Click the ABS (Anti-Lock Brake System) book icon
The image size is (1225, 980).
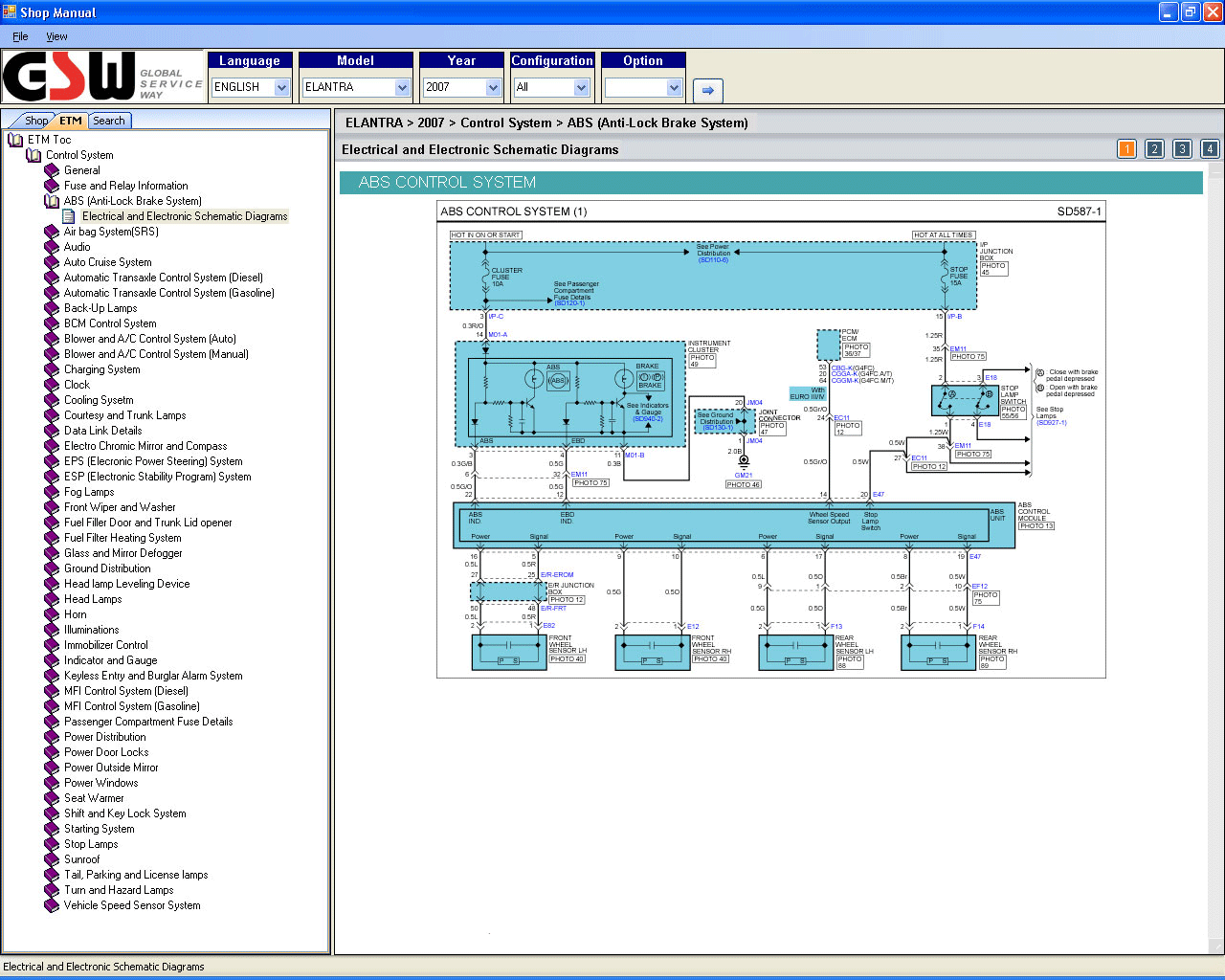(52, 201)
